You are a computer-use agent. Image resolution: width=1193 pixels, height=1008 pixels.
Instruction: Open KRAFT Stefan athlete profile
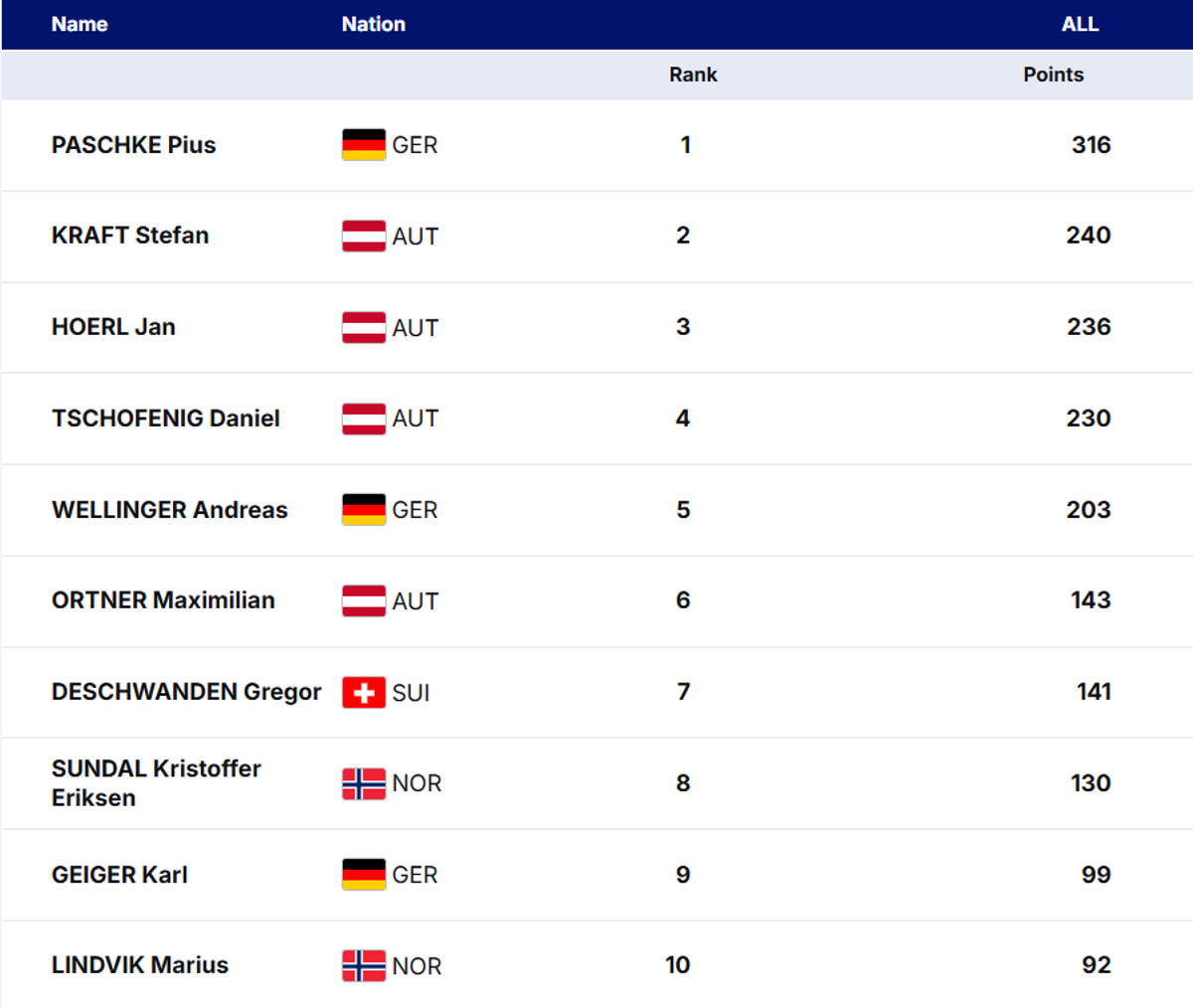pos(130,236)
